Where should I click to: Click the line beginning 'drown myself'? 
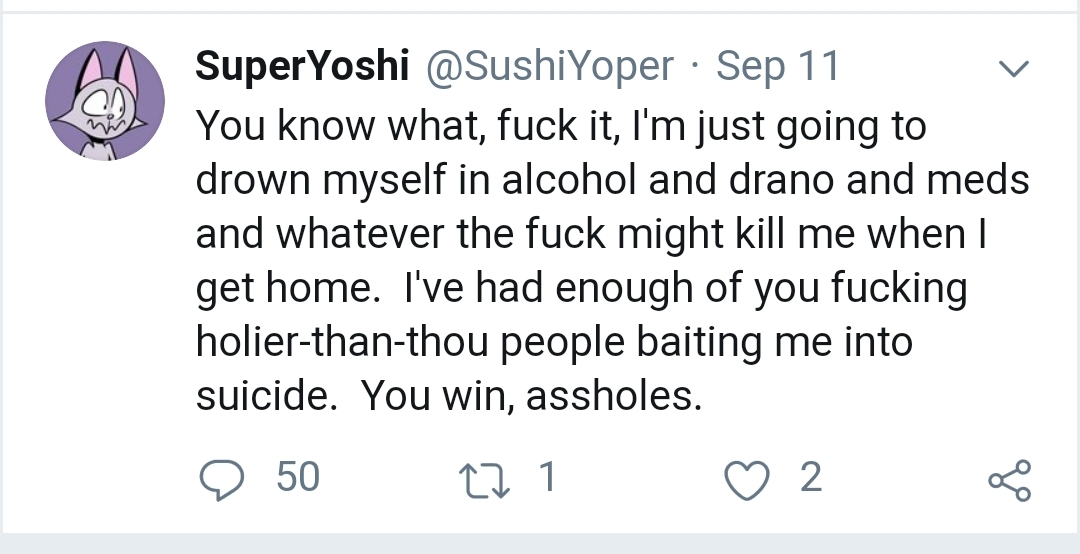pos(611,181)
